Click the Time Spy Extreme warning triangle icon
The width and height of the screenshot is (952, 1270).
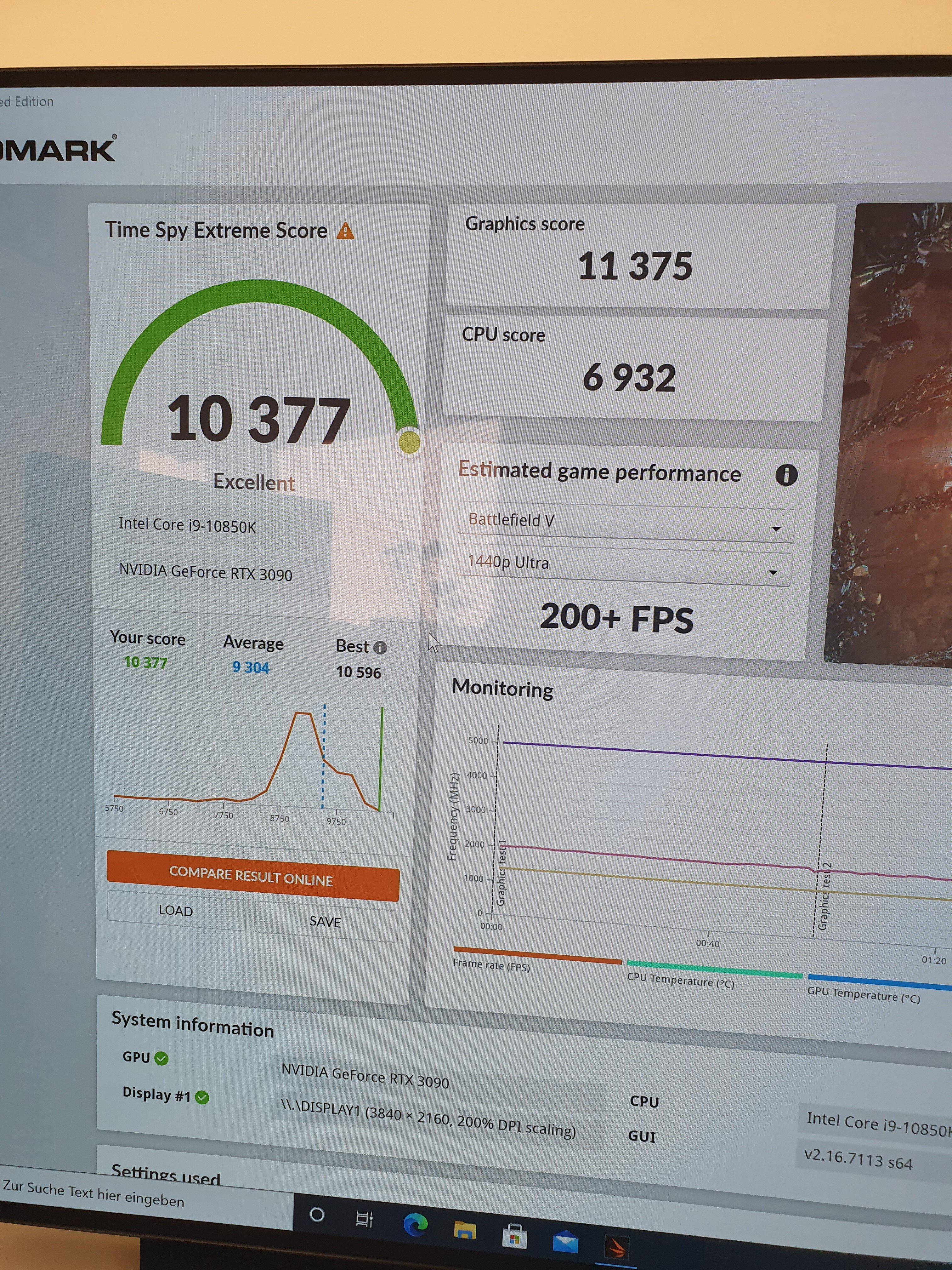345,231
